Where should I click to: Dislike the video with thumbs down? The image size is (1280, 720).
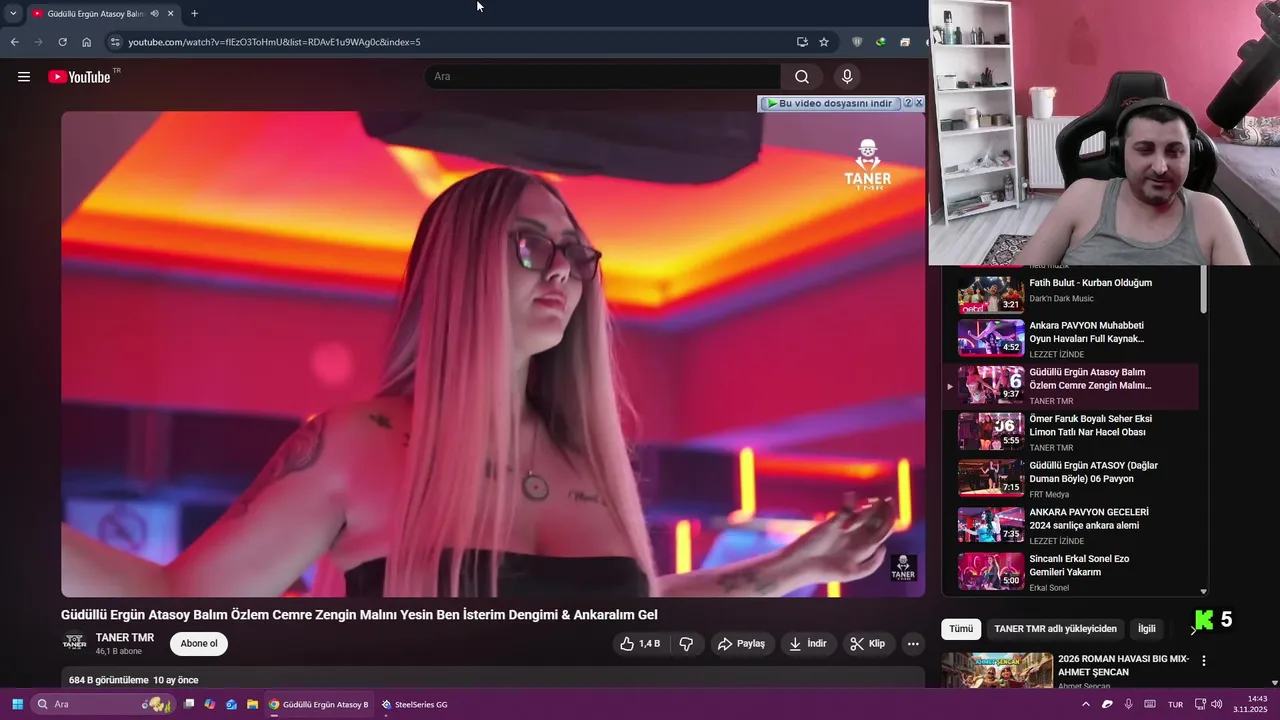[x=686, y=644]
